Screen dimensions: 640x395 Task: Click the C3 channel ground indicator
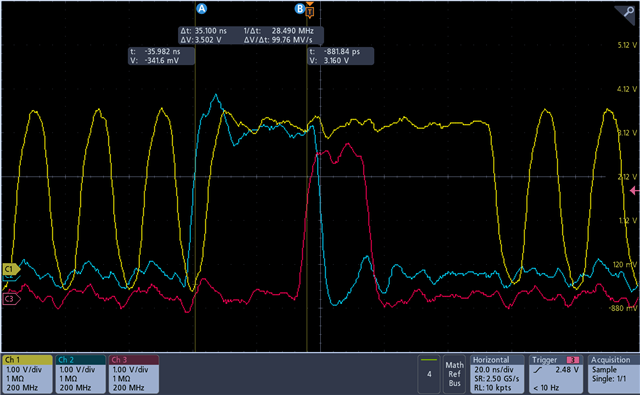(11, 299)
